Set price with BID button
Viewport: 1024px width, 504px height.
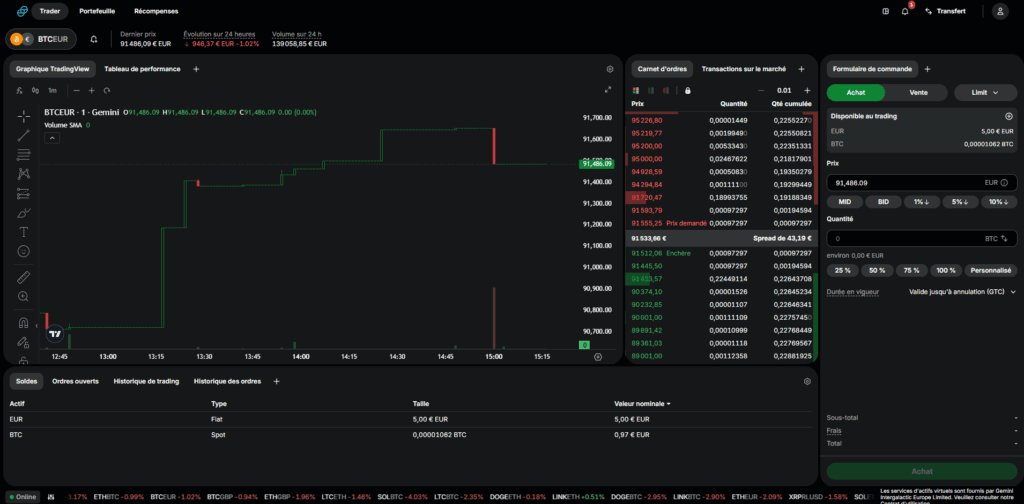tap(883, 202)
